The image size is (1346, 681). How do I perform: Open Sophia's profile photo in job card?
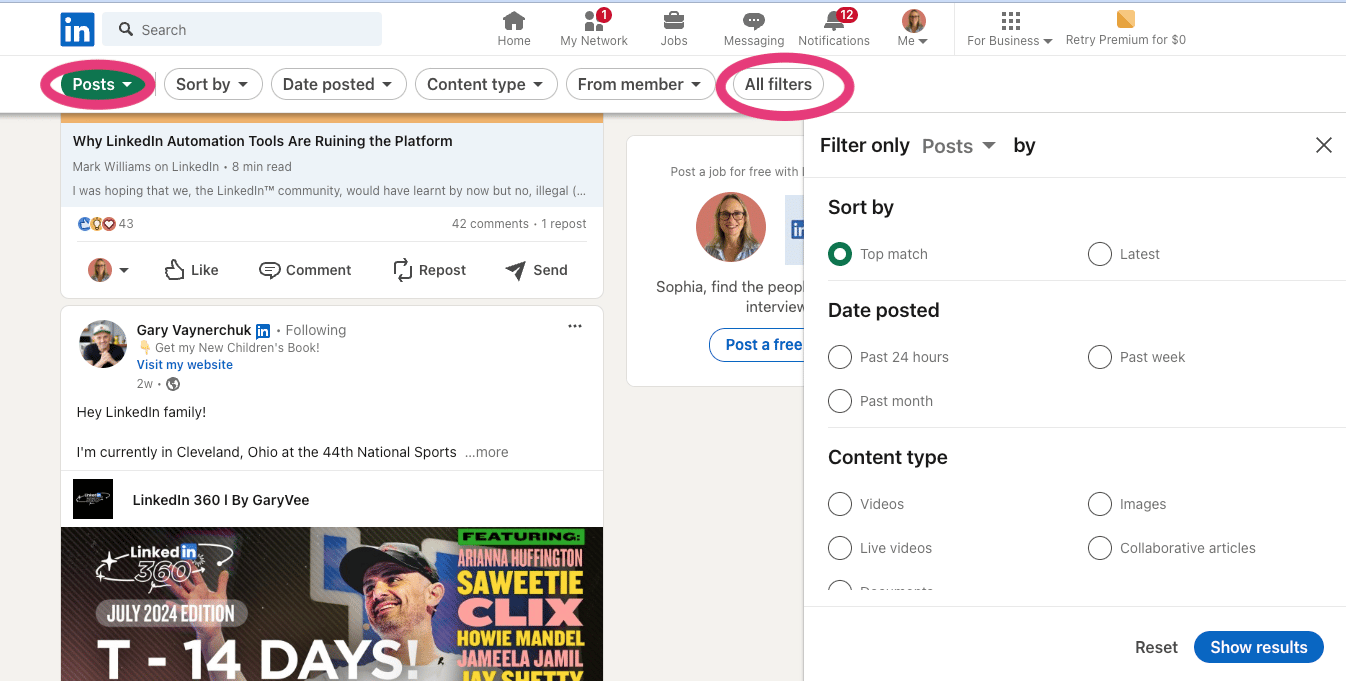pos(731,227)
